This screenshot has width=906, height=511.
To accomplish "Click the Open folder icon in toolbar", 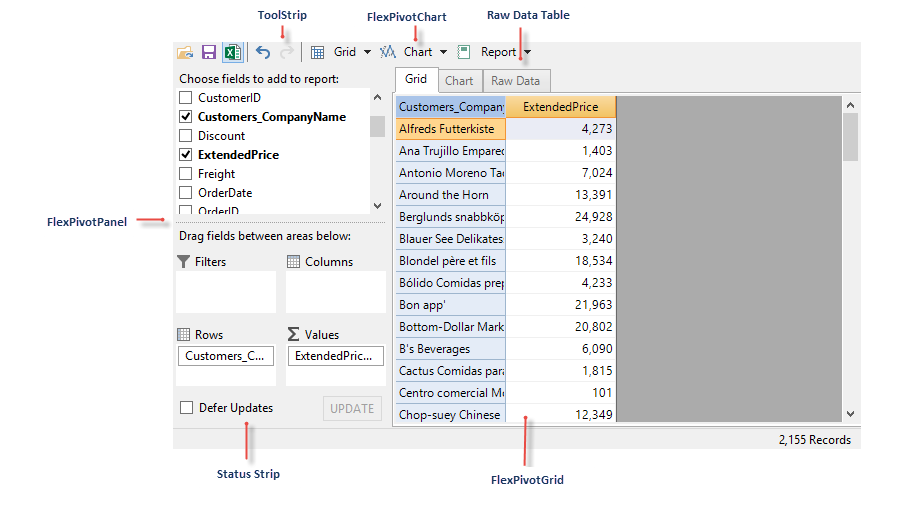I will pos(185,52).
